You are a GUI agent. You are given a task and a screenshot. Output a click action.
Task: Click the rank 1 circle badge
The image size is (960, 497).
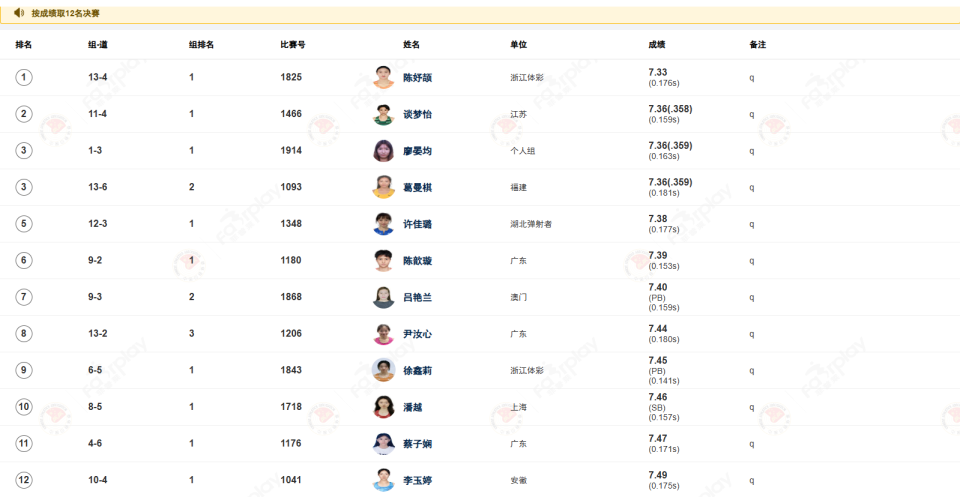24,78
